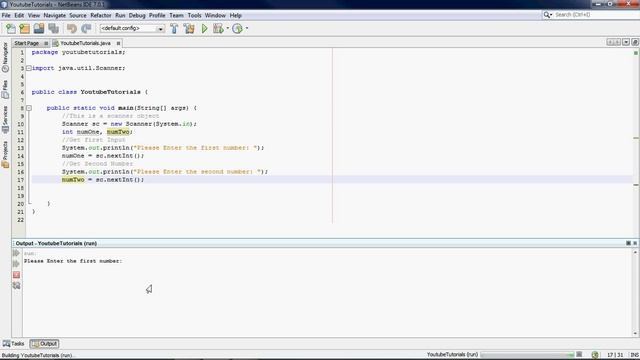Image resolution: width=640 pixels, height=360 pixels.
Task: Click the Output panel settings icon
Action: [x=16, y=286]
